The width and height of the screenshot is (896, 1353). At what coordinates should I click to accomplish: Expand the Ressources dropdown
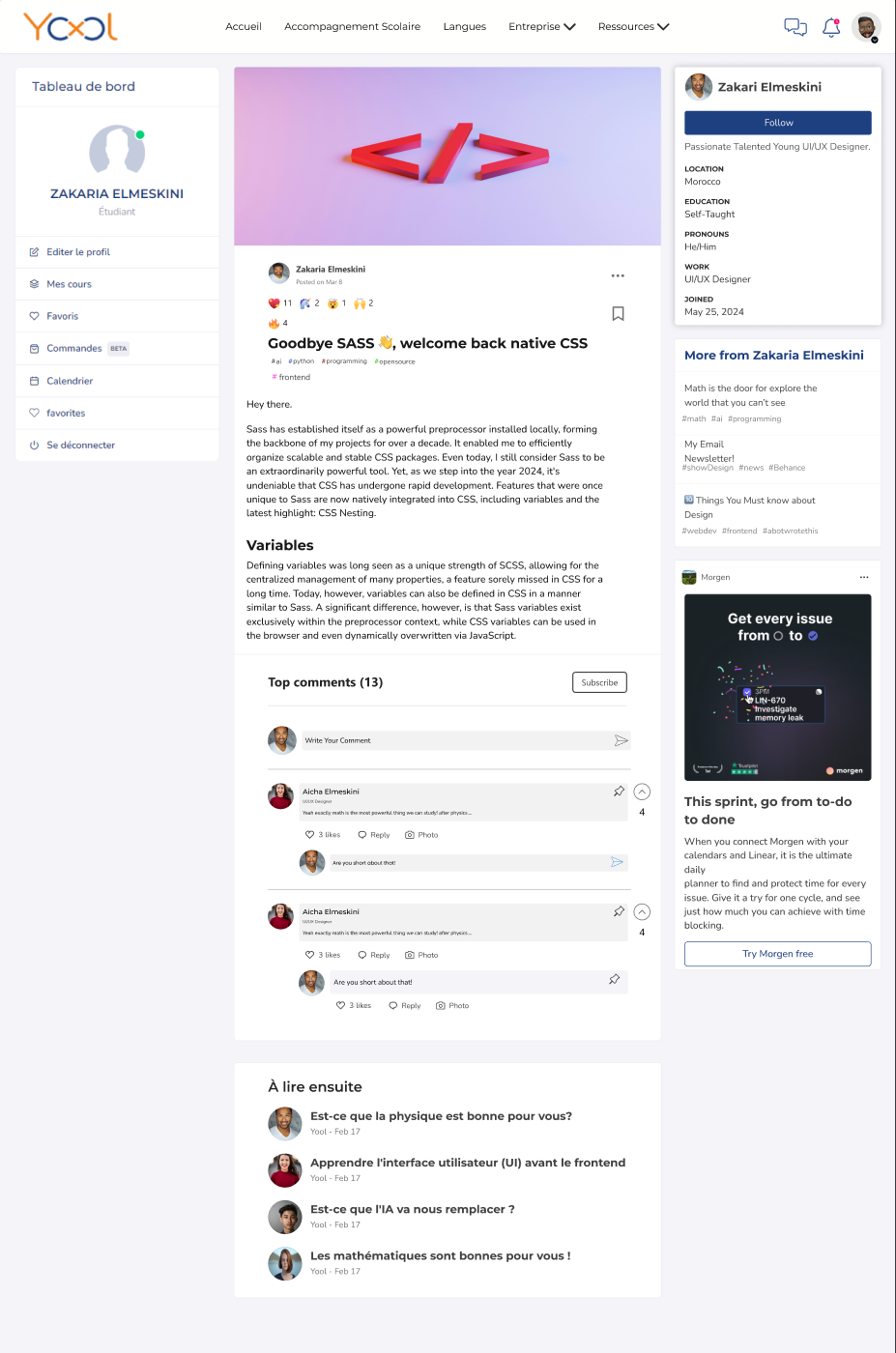[x=634, y=27]
